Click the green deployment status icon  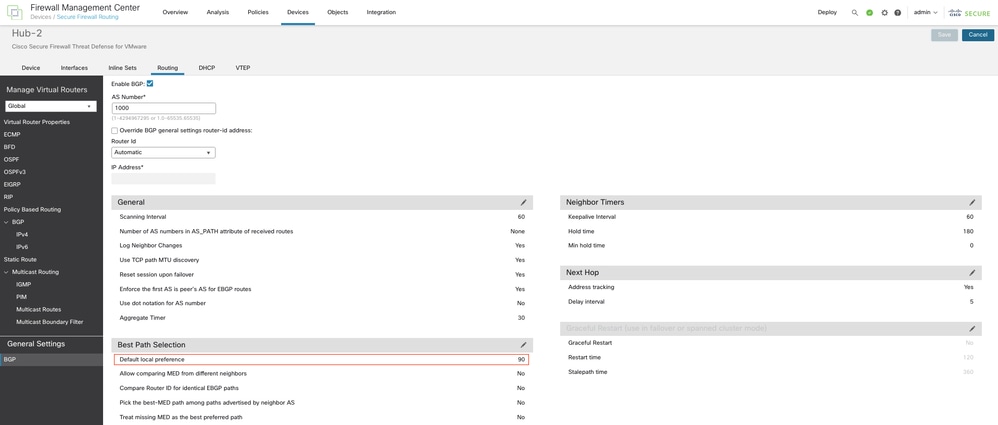coord(869,12)
